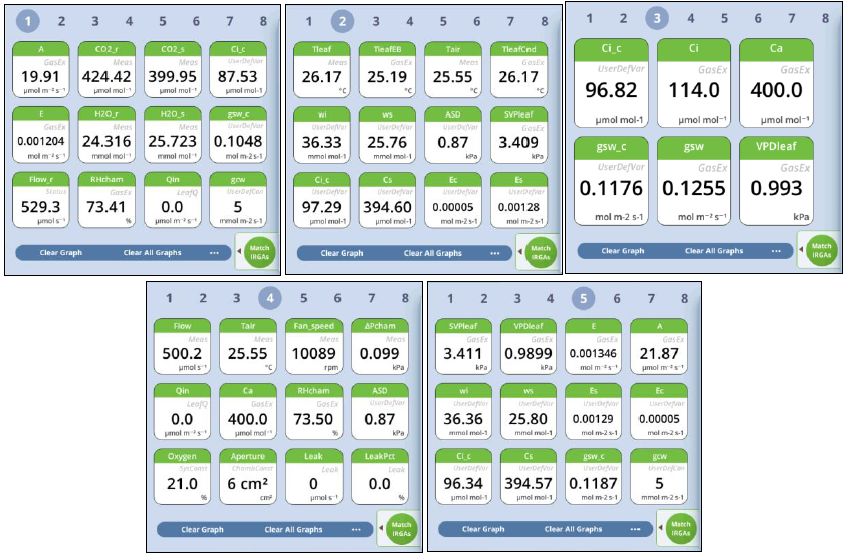Viewport: 846px width, 555px height.
Task: Switch to tab 6 in the tab-5-active panel
Action: coord(617,298)
